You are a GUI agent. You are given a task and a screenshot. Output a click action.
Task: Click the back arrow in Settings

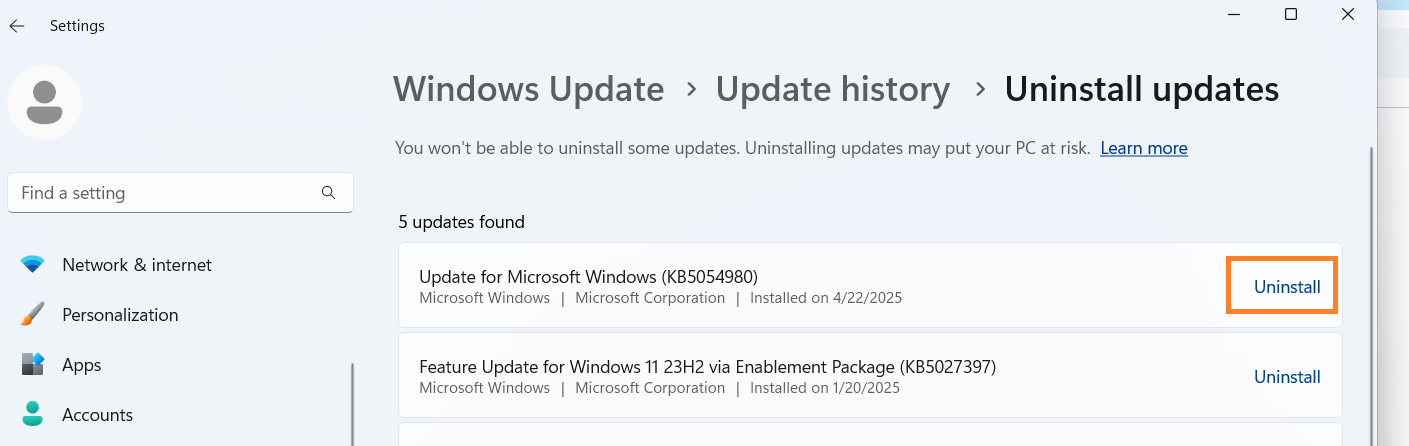coord(17,26)
